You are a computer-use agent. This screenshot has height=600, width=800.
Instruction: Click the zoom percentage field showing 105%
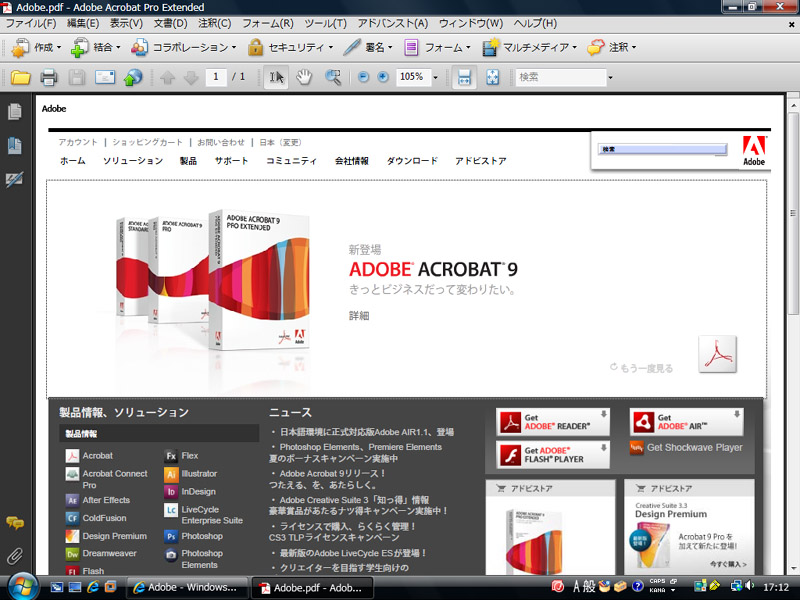tap(412, 77)
